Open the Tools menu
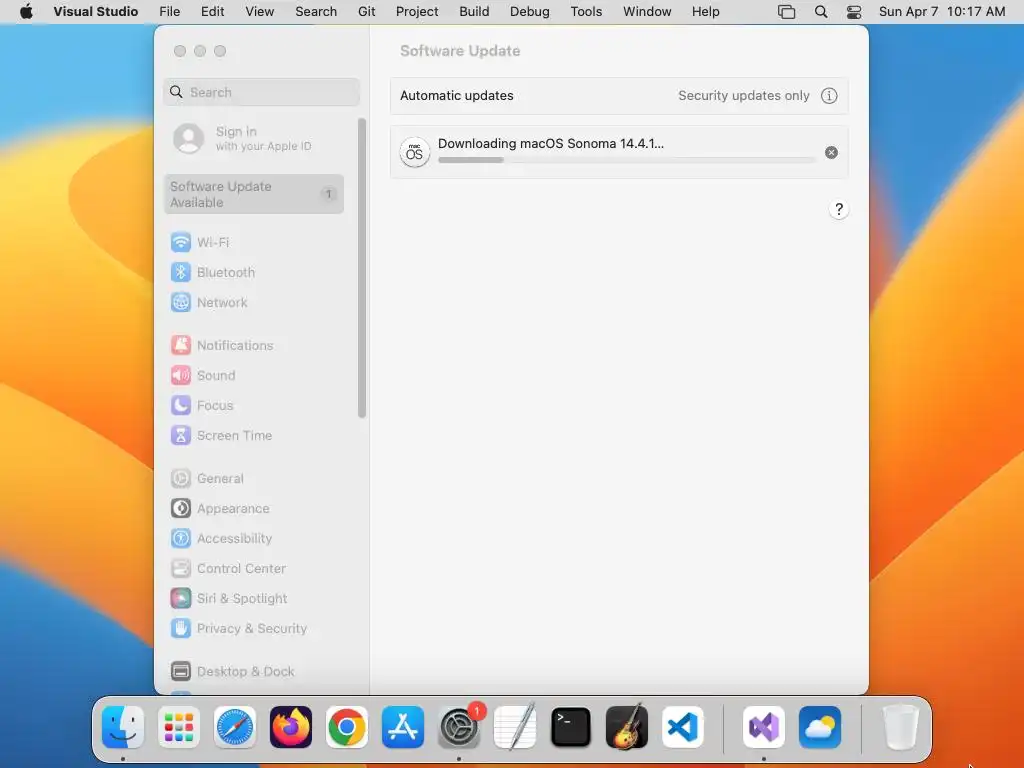Image resolution: width=1024 pixels, height=768 pixels. [586, 12]
